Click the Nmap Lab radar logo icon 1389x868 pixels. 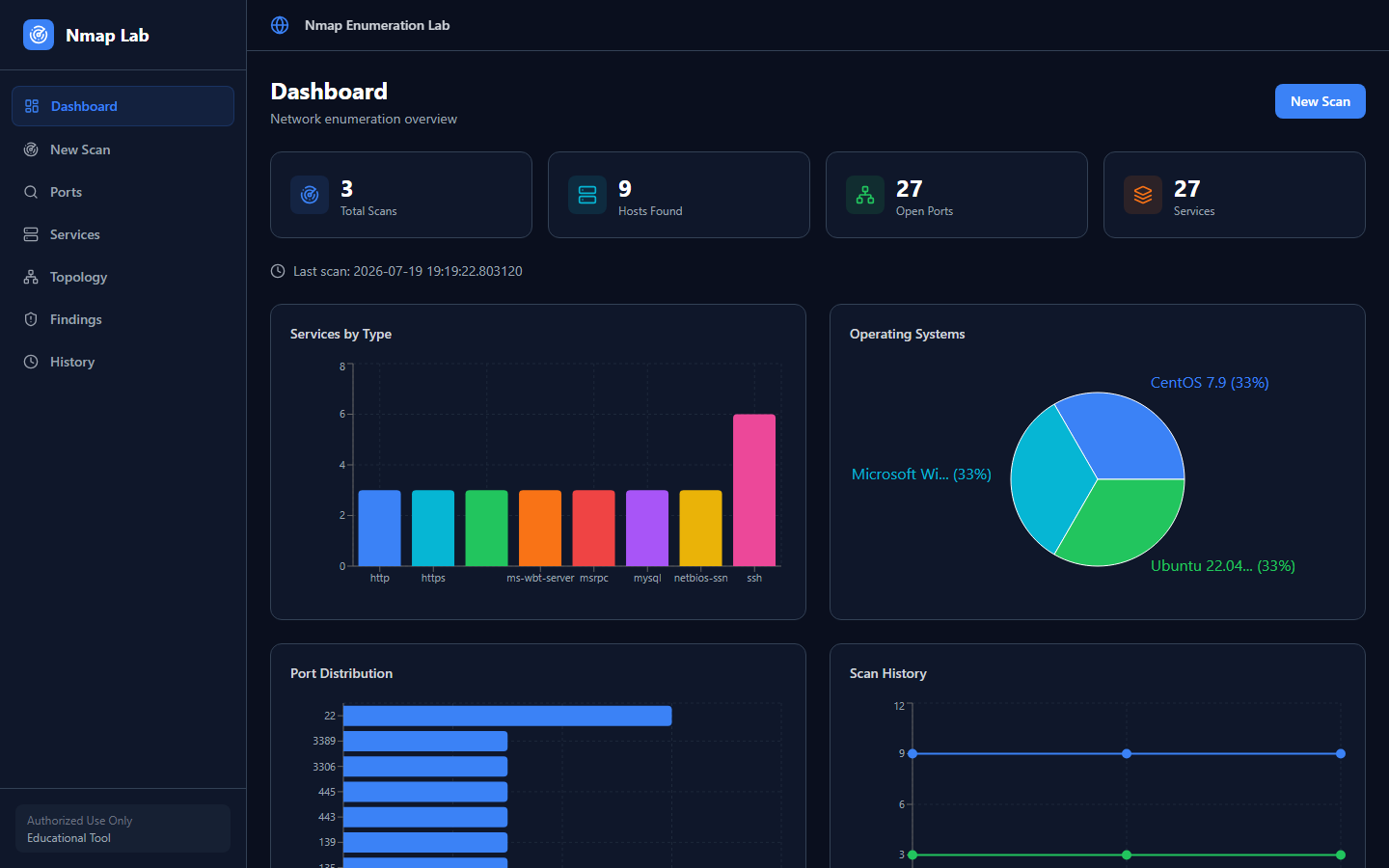[39, 35]
